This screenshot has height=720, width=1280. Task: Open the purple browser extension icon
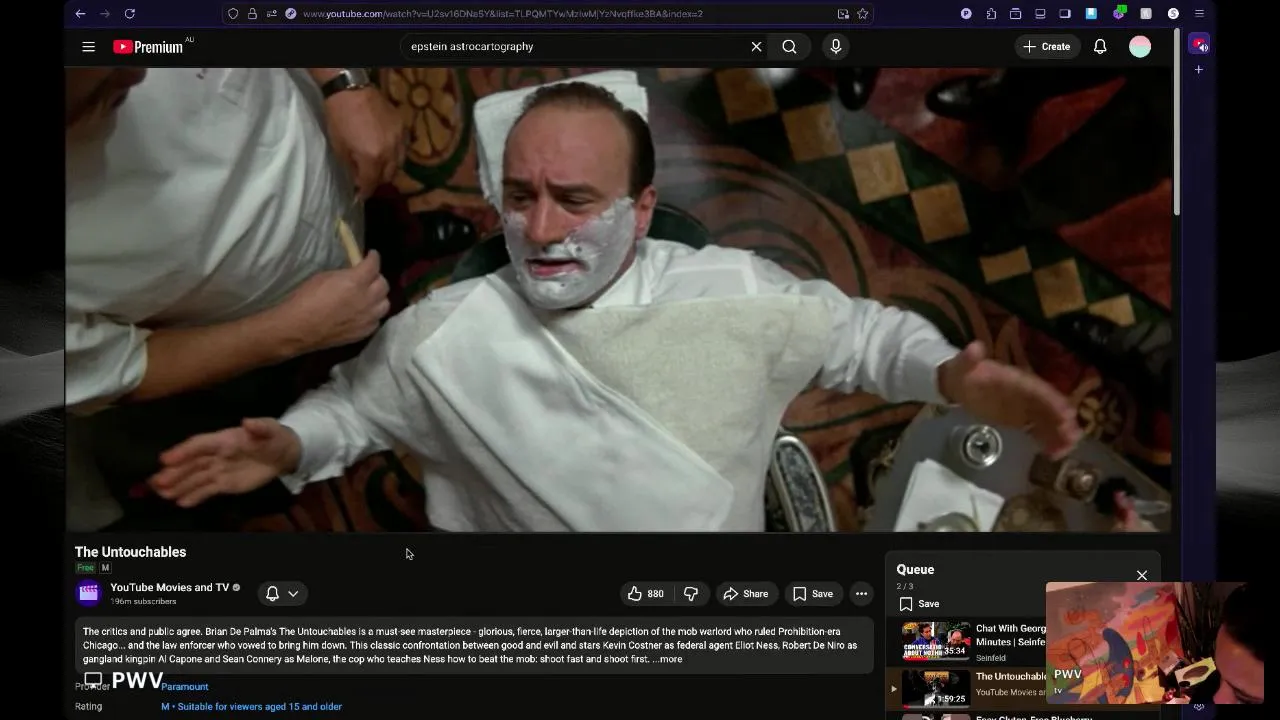pyautogui.click(x=1119, y=14)
